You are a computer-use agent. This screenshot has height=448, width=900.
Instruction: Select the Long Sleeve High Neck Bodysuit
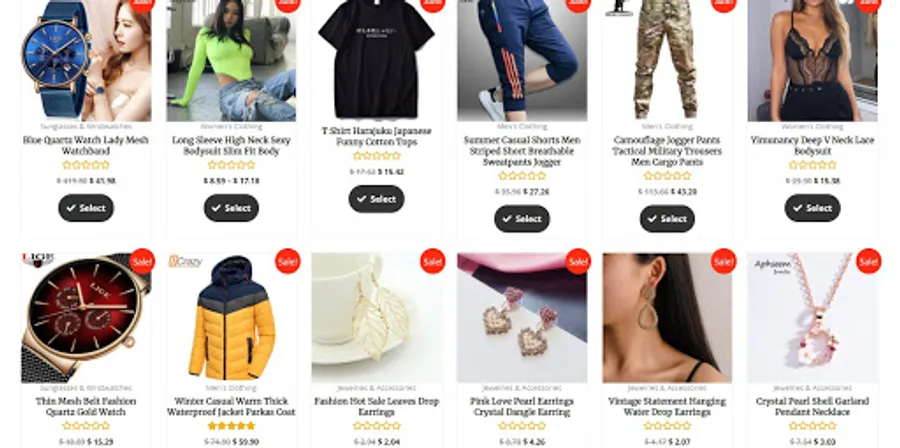(231, 208)
